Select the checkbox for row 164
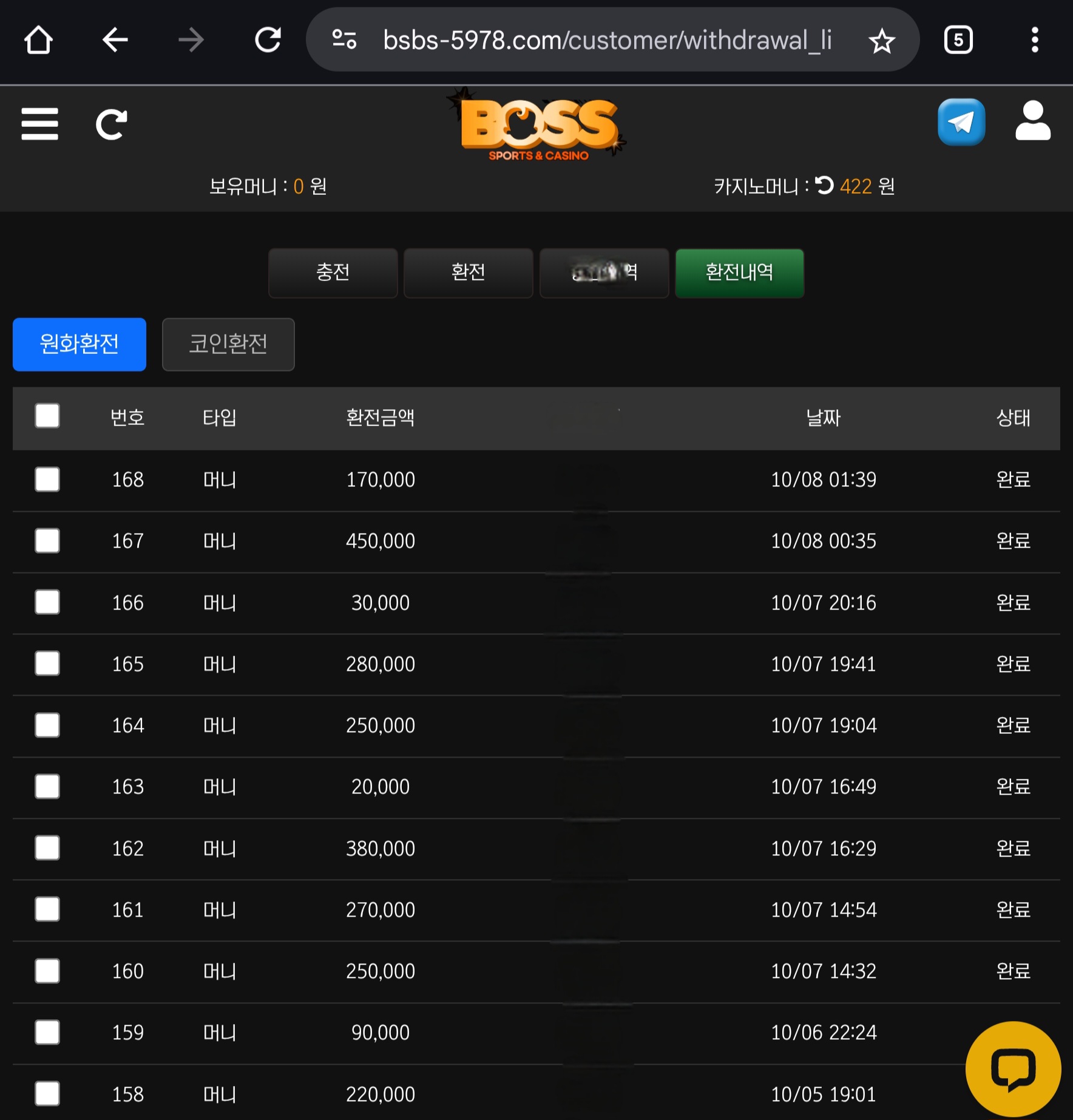 tap(47, 725)
